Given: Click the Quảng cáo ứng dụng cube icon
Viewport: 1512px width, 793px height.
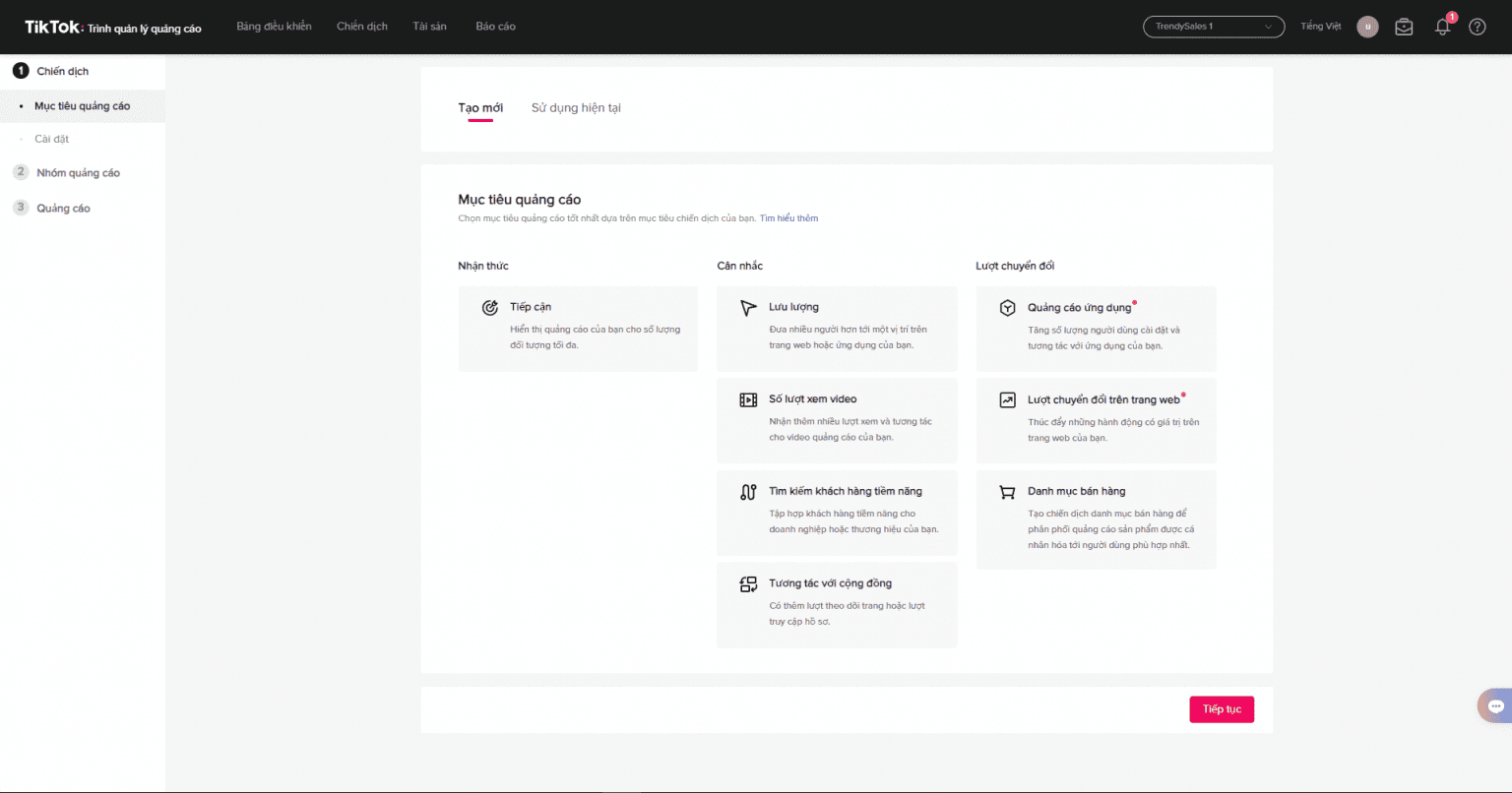Looking at the screenshot, I should tap(1007, 308).
